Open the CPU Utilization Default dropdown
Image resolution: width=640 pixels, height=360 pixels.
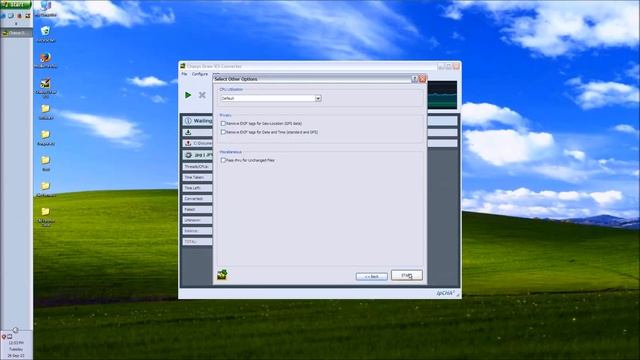(x=271, y=98)
